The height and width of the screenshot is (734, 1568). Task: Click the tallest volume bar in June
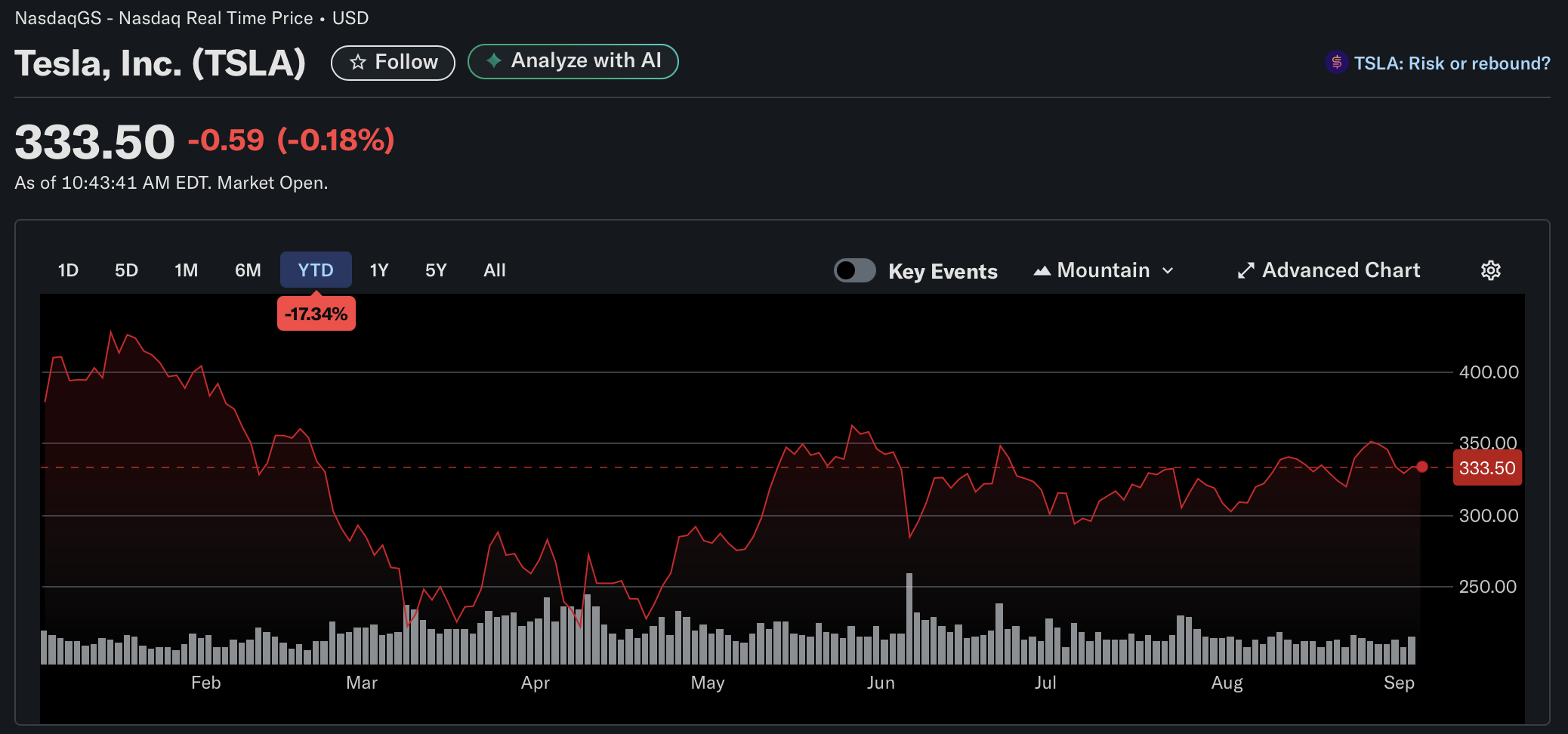pos(909,618)
